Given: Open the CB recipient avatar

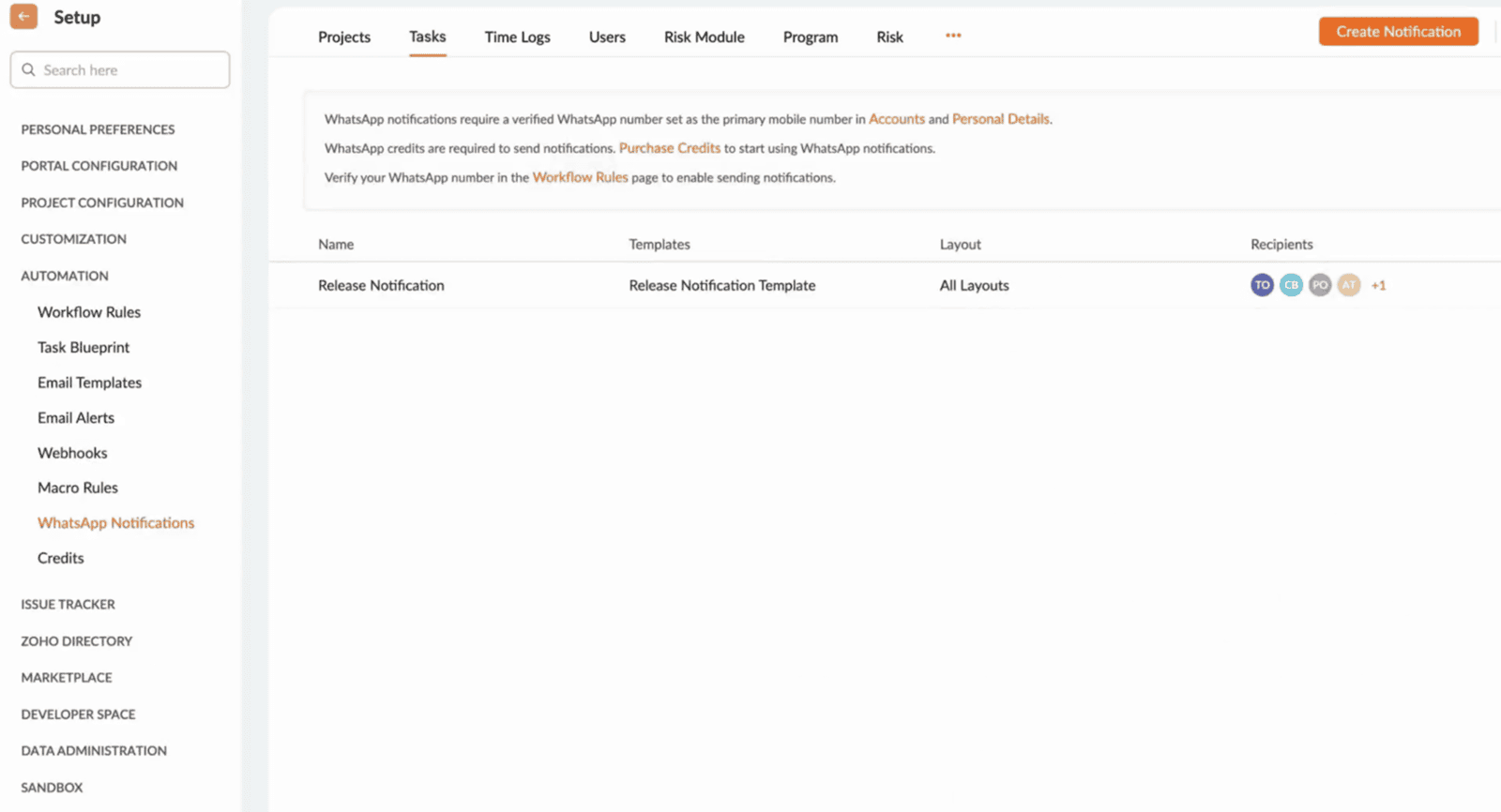Looking at the screenshot, I should click(x=1291, y=285).
